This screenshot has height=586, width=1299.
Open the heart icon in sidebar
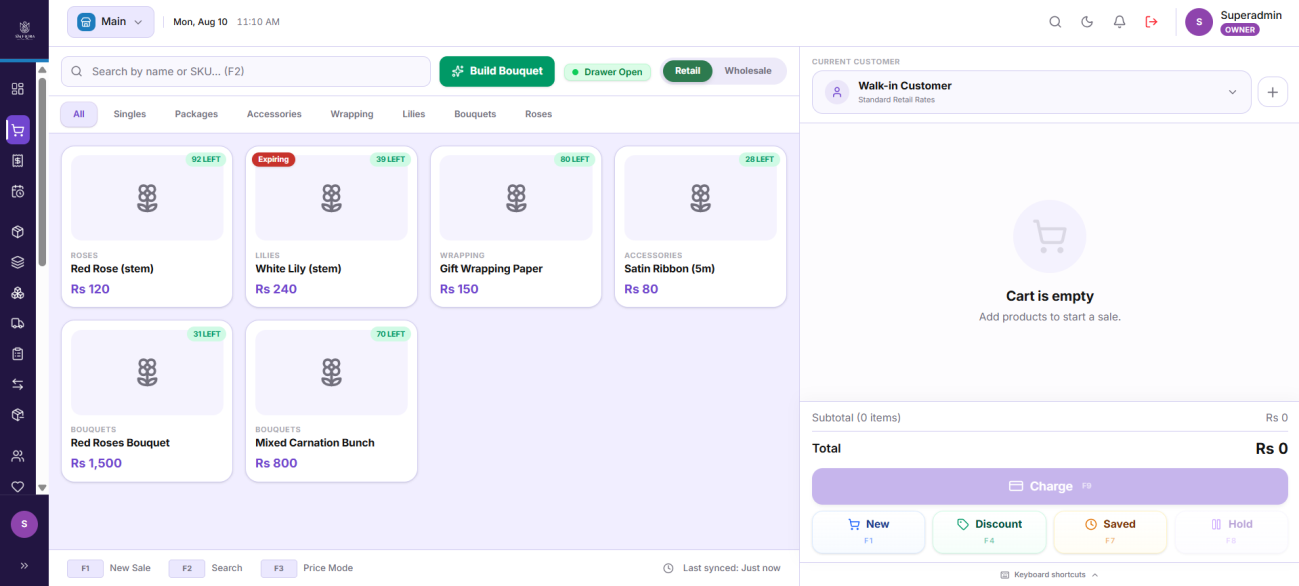17,486
